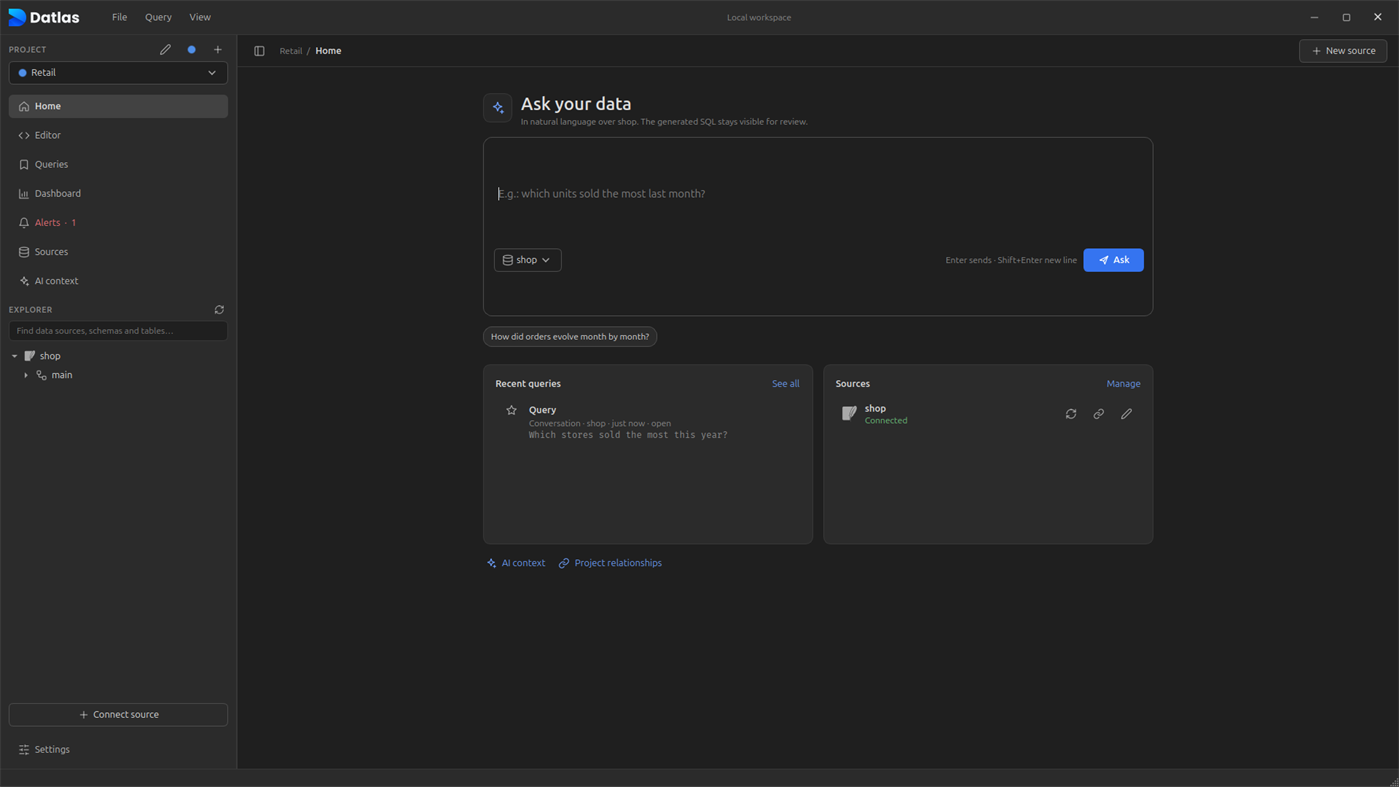Open the Alerts page
Image resolution: width=1399 pixels, height=787 pixels.
pyautogui.click(x=118, y=222)
